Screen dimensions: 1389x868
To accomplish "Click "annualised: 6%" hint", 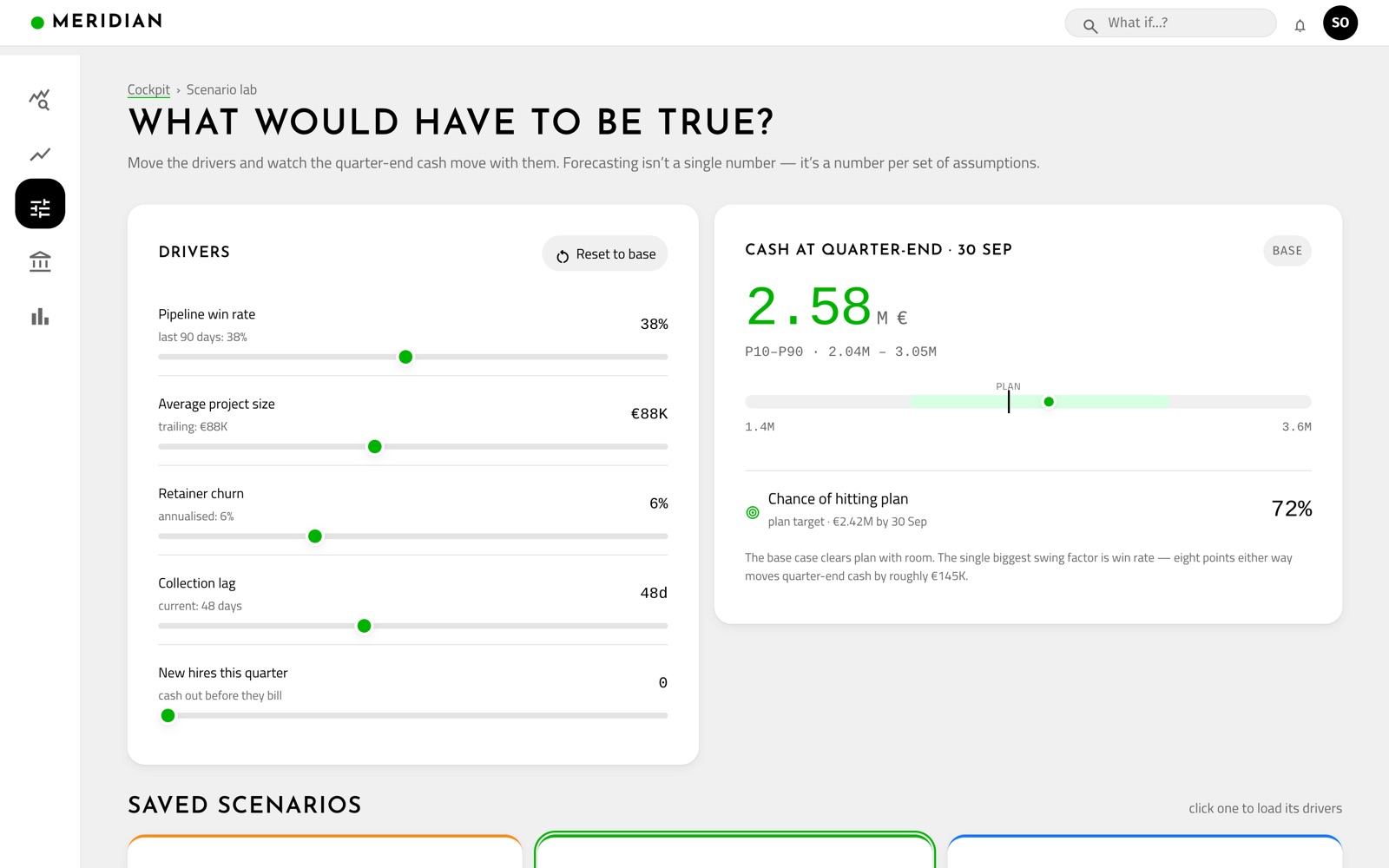I will 196,516.
